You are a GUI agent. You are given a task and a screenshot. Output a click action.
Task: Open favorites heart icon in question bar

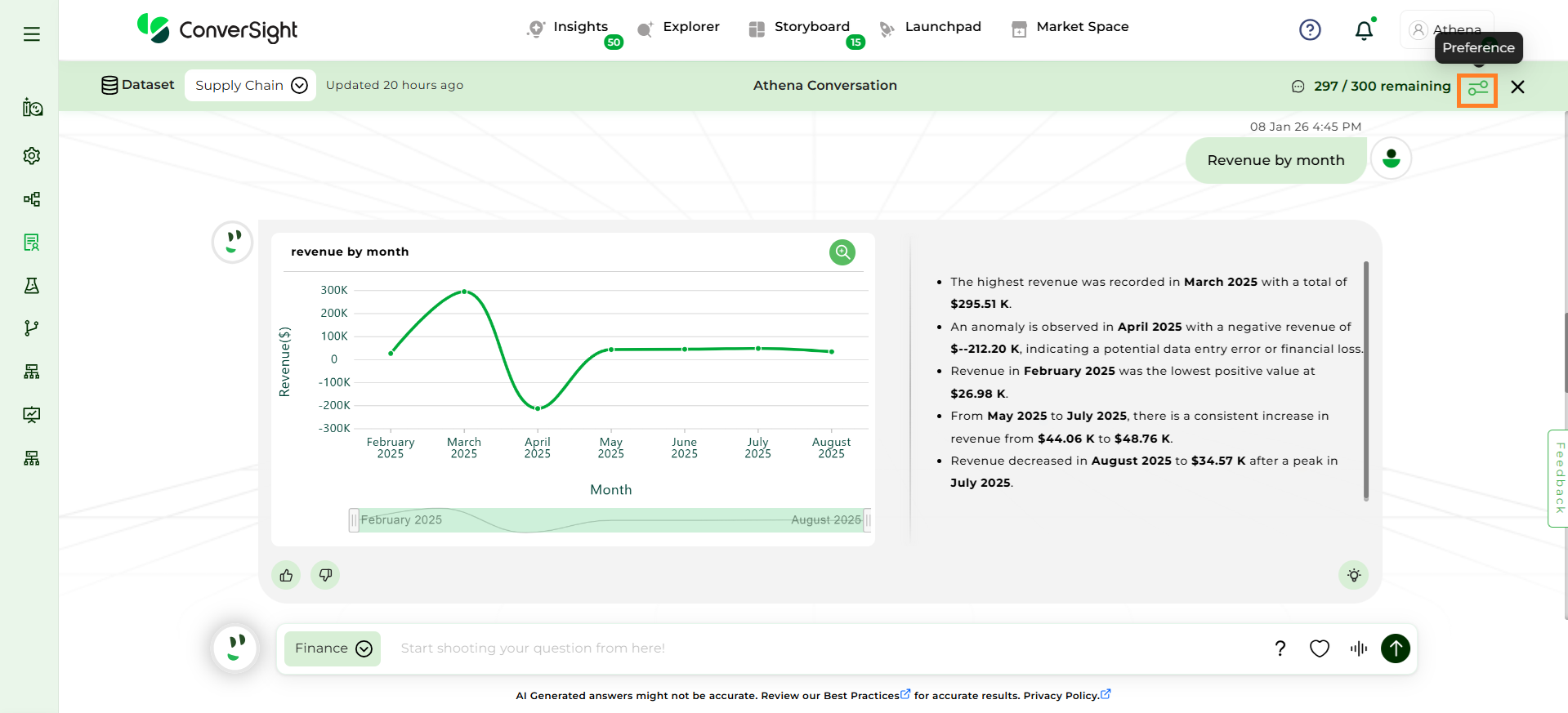(x=1319, y=648)
